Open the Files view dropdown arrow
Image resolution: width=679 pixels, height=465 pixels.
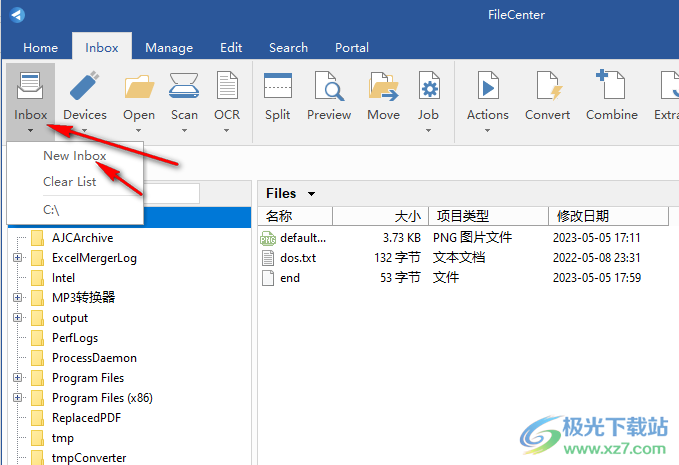point(311,194)
